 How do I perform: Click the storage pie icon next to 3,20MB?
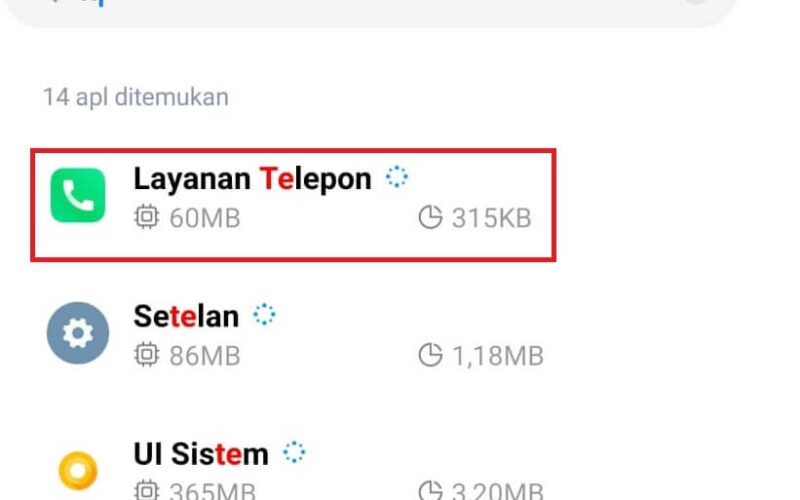pyautogui.click(x=430, y=490)
